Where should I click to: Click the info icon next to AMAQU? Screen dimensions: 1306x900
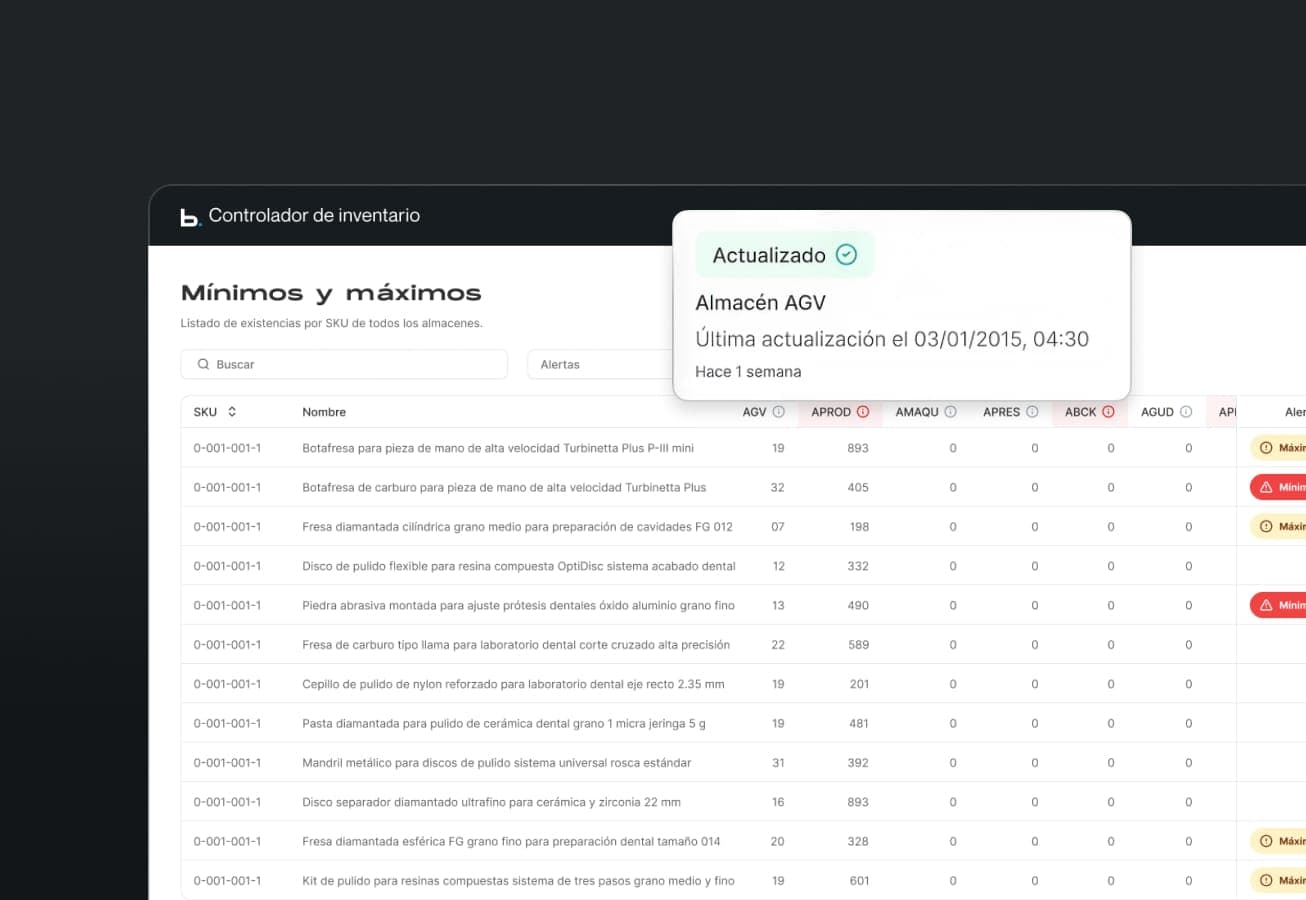point(951,412)
